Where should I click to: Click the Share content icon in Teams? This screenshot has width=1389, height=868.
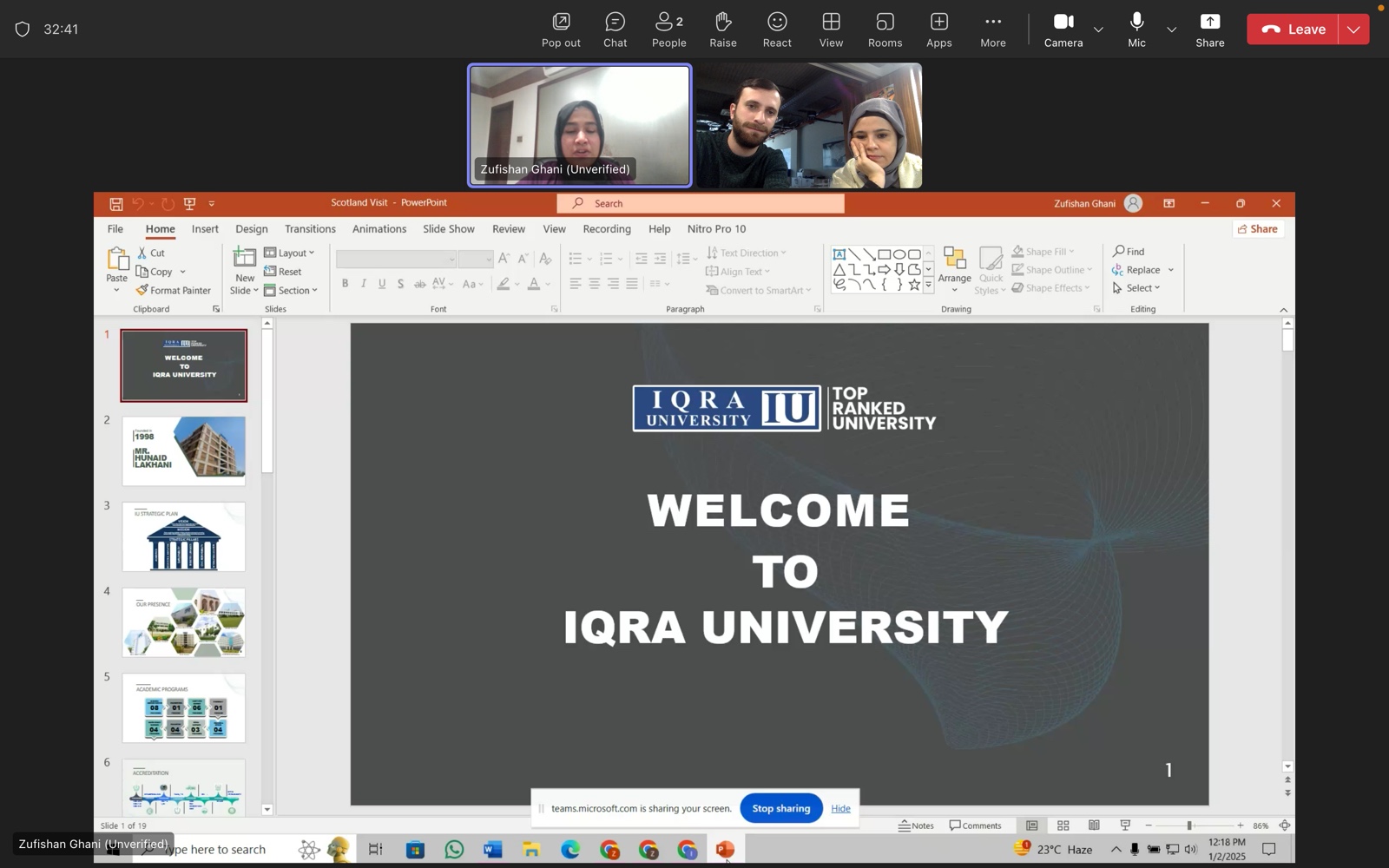point(1209,30)
